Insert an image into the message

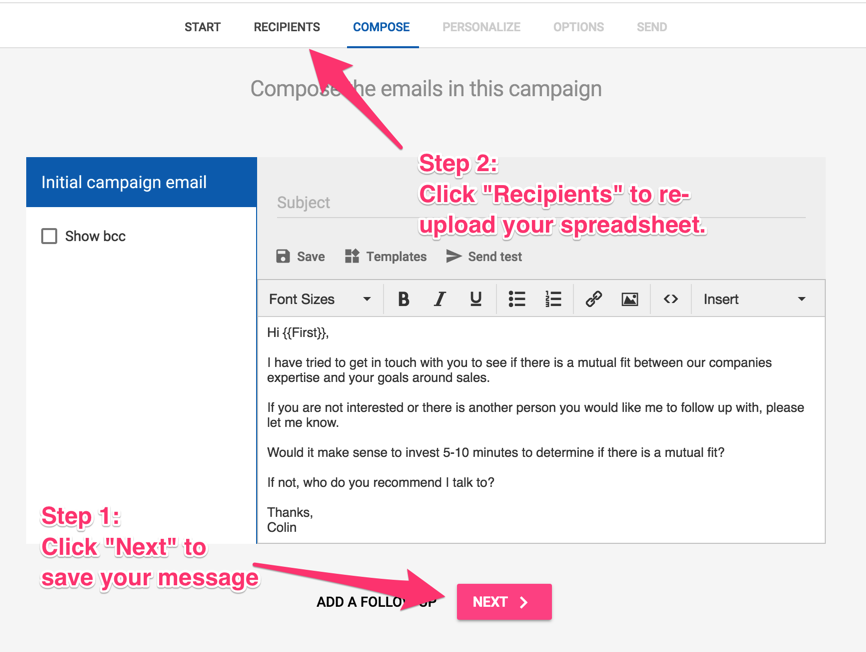[630, 298]
